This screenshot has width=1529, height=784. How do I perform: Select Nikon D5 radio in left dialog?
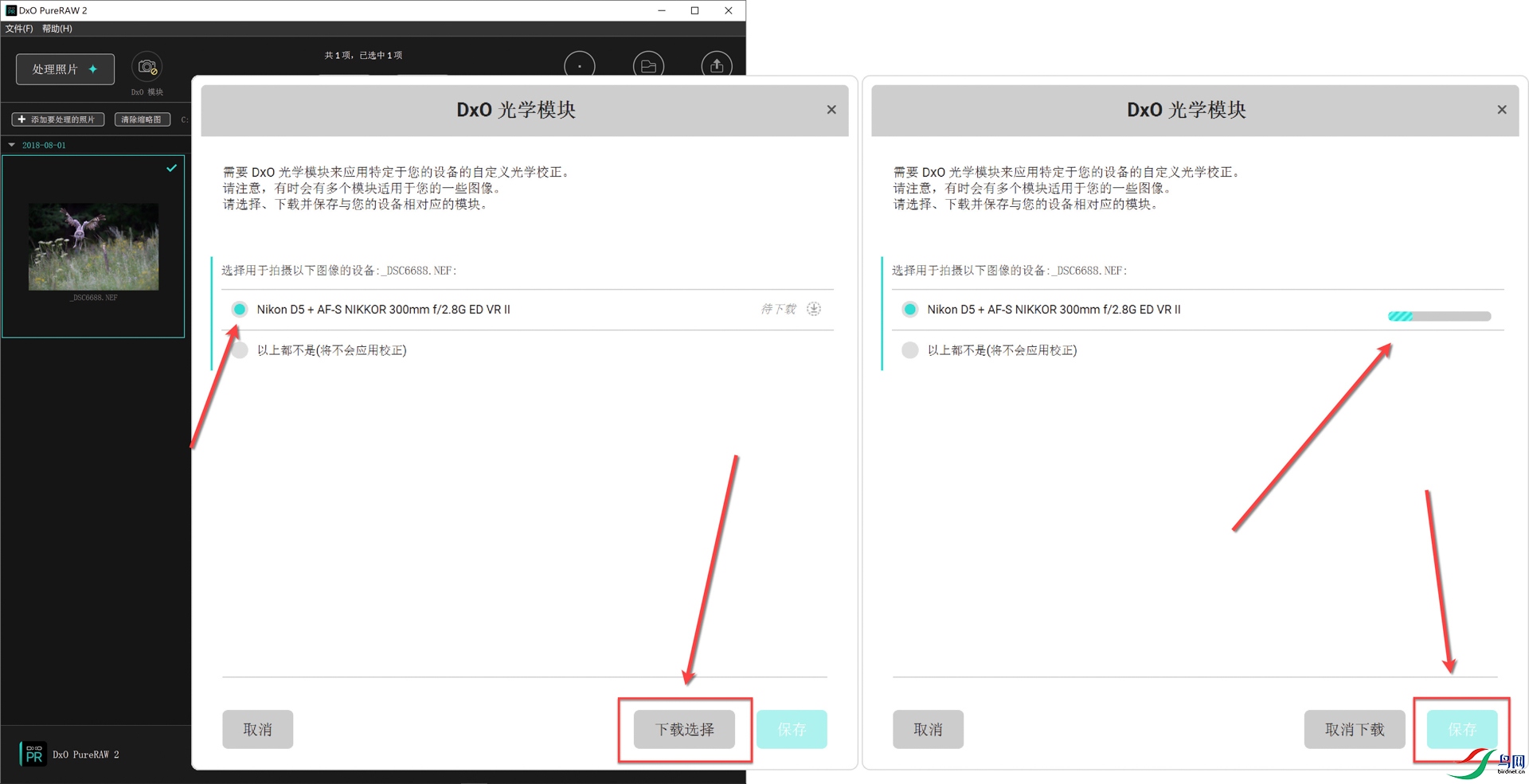point(240,310)
